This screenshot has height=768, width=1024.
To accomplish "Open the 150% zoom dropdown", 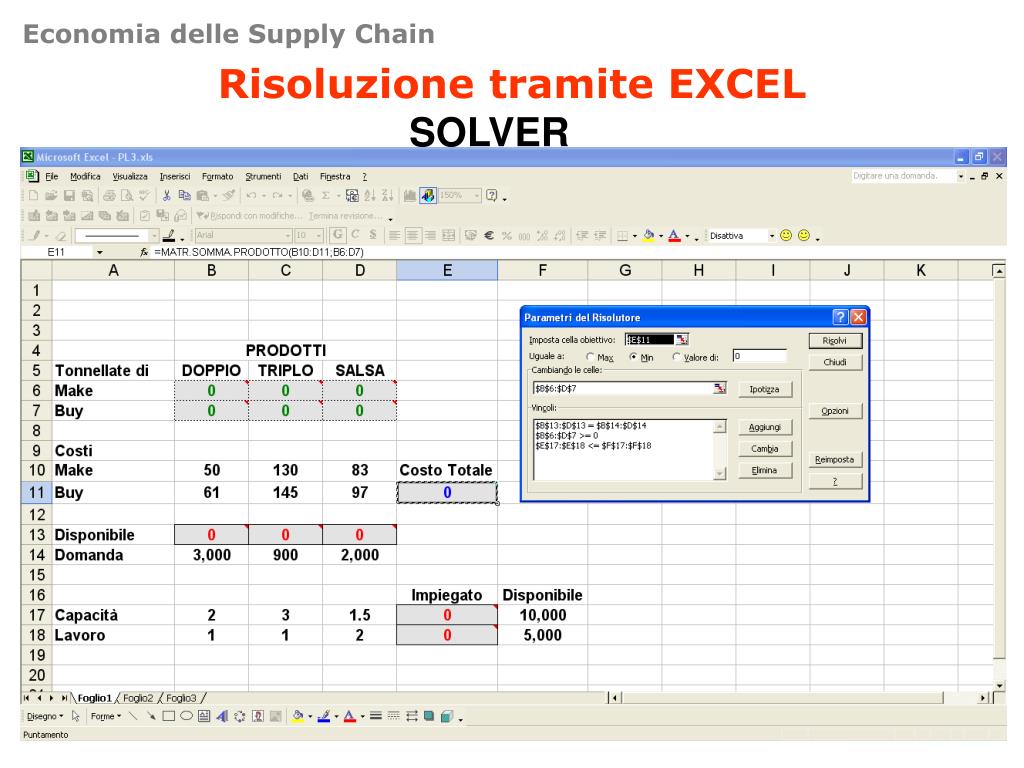I will [x=477, y=195].
